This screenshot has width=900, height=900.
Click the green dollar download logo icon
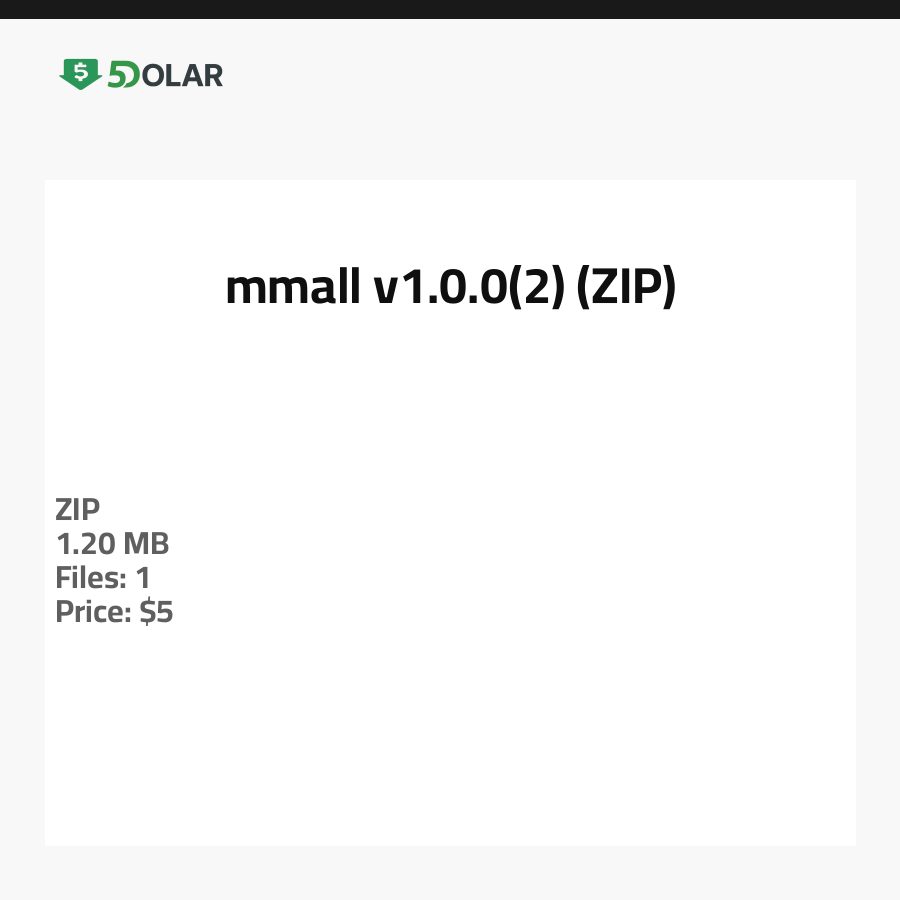tap(80, 74)
